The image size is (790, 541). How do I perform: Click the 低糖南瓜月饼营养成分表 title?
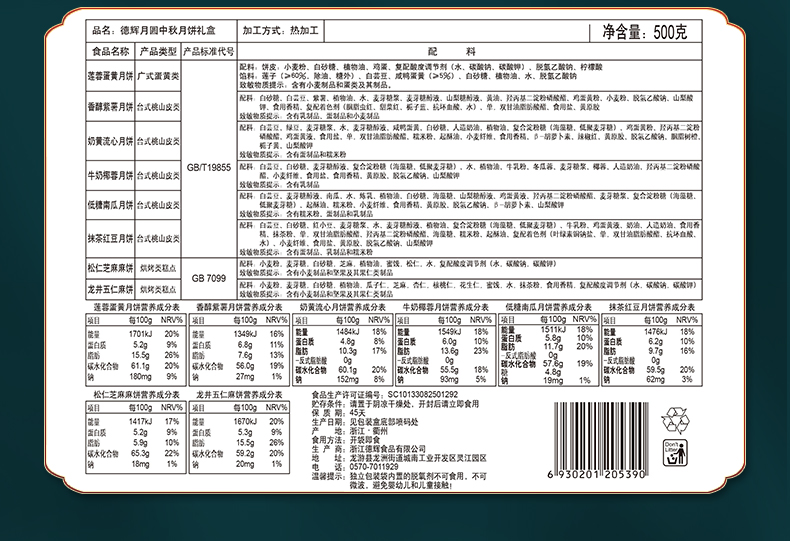[549, 307]
